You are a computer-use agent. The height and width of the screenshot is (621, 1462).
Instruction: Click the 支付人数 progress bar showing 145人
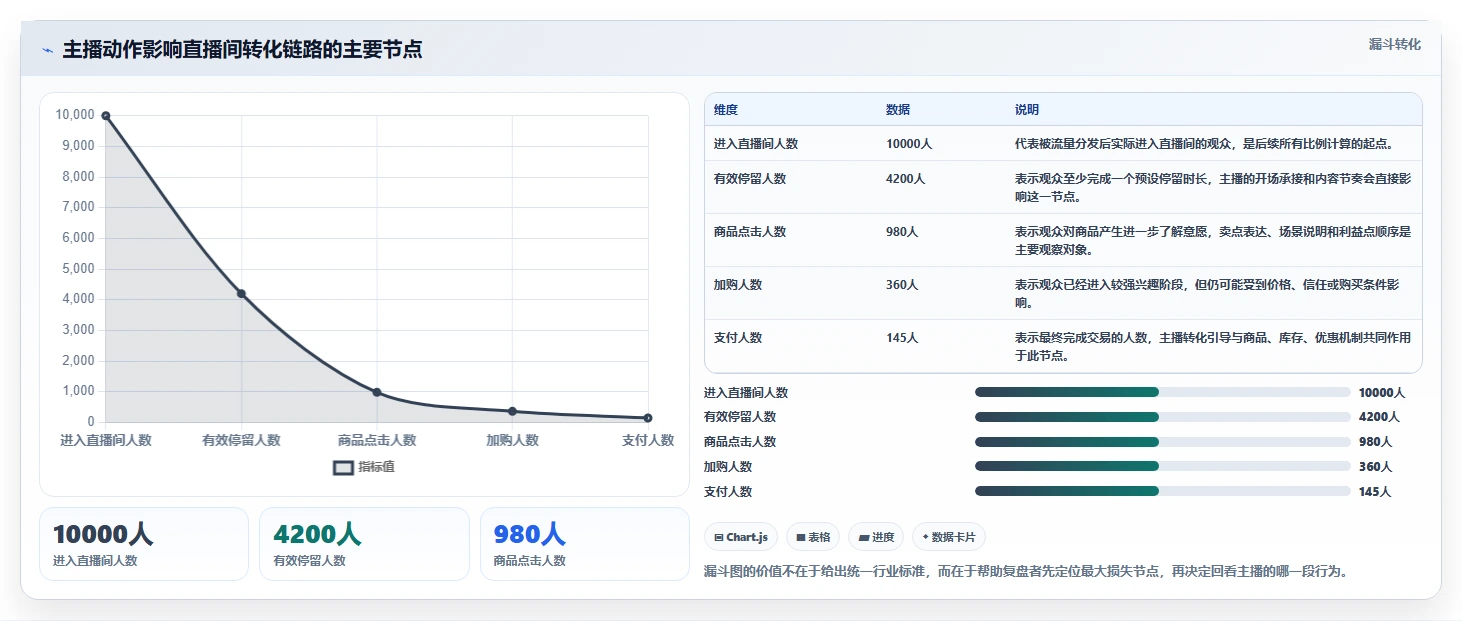click(x=1162, y=491)
